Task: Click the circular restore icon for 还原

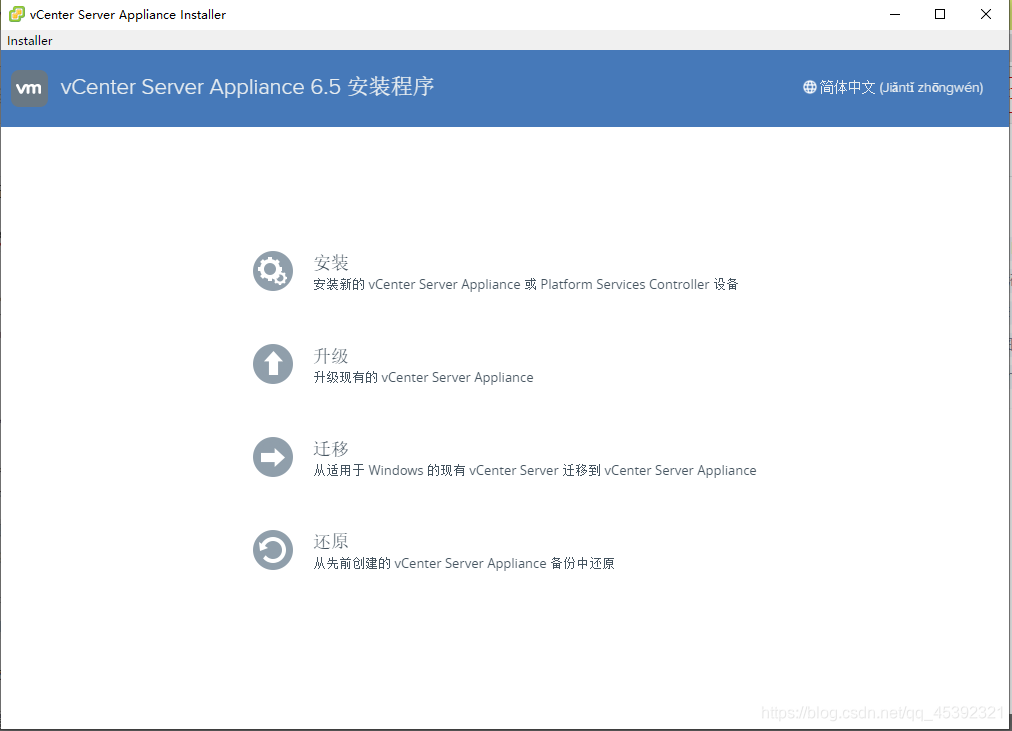Action: click(272, 550)
